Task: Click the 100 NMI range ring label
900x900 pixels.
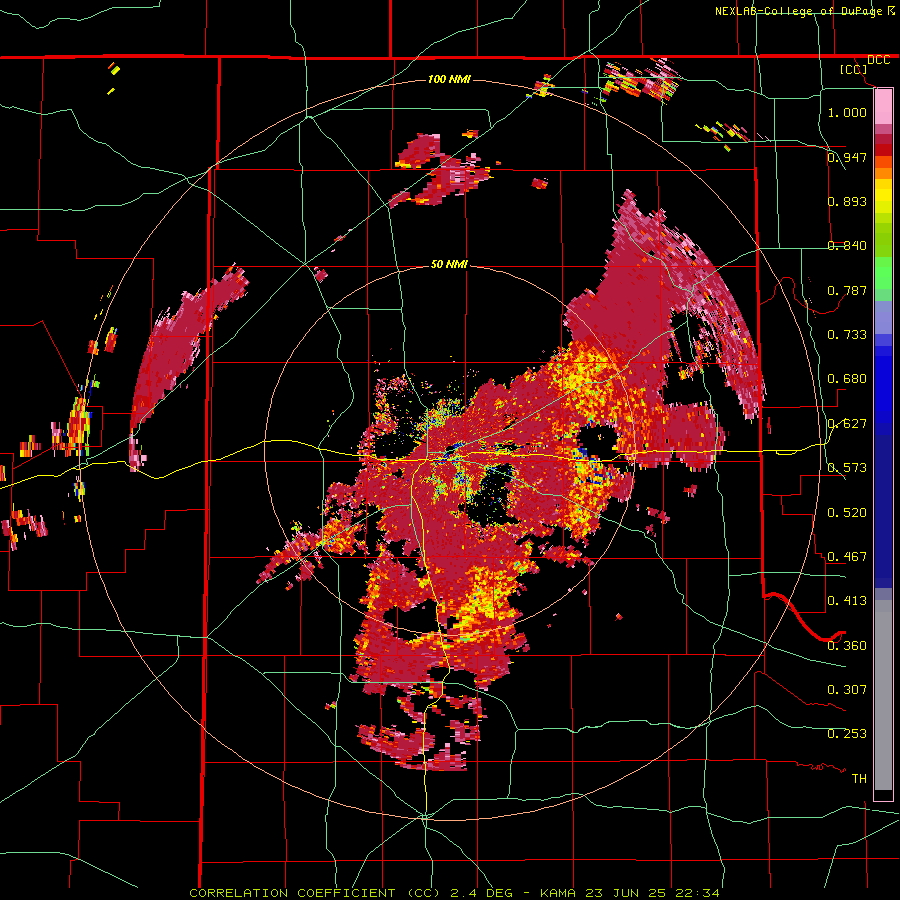Action: click(x=449, y=79)
